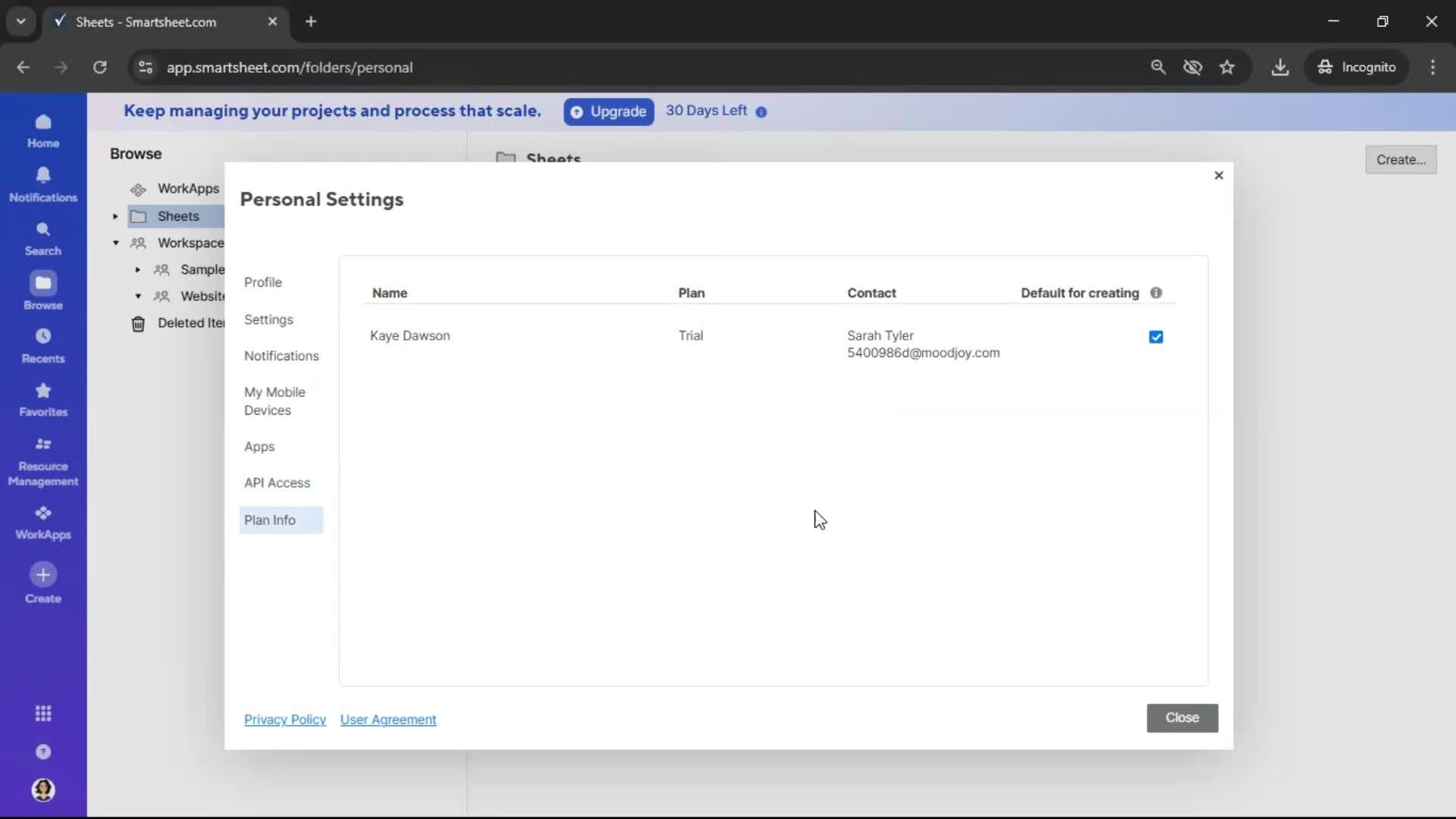Click the Upgrade button
1456x819 pixels.
tap(608, 111)
